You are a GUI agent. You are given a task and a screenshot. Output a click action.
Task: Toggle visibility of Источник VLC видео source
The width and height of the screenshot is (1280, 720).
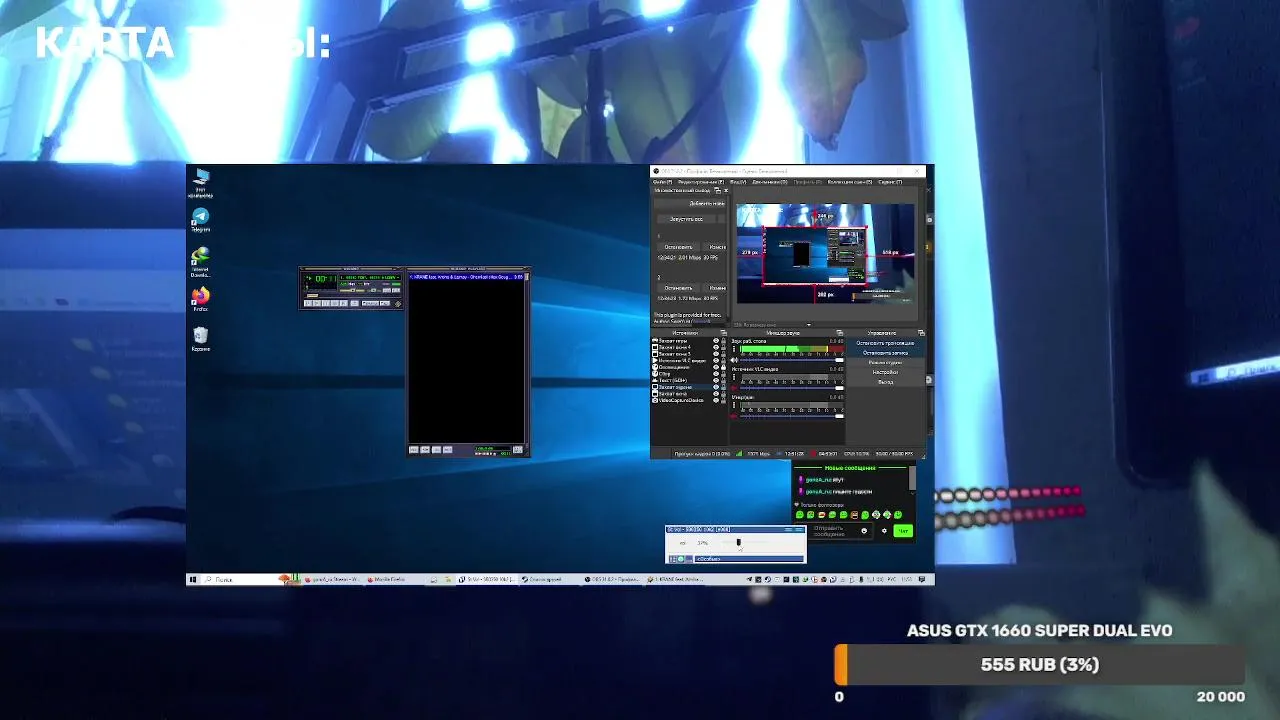click(716, 360)
